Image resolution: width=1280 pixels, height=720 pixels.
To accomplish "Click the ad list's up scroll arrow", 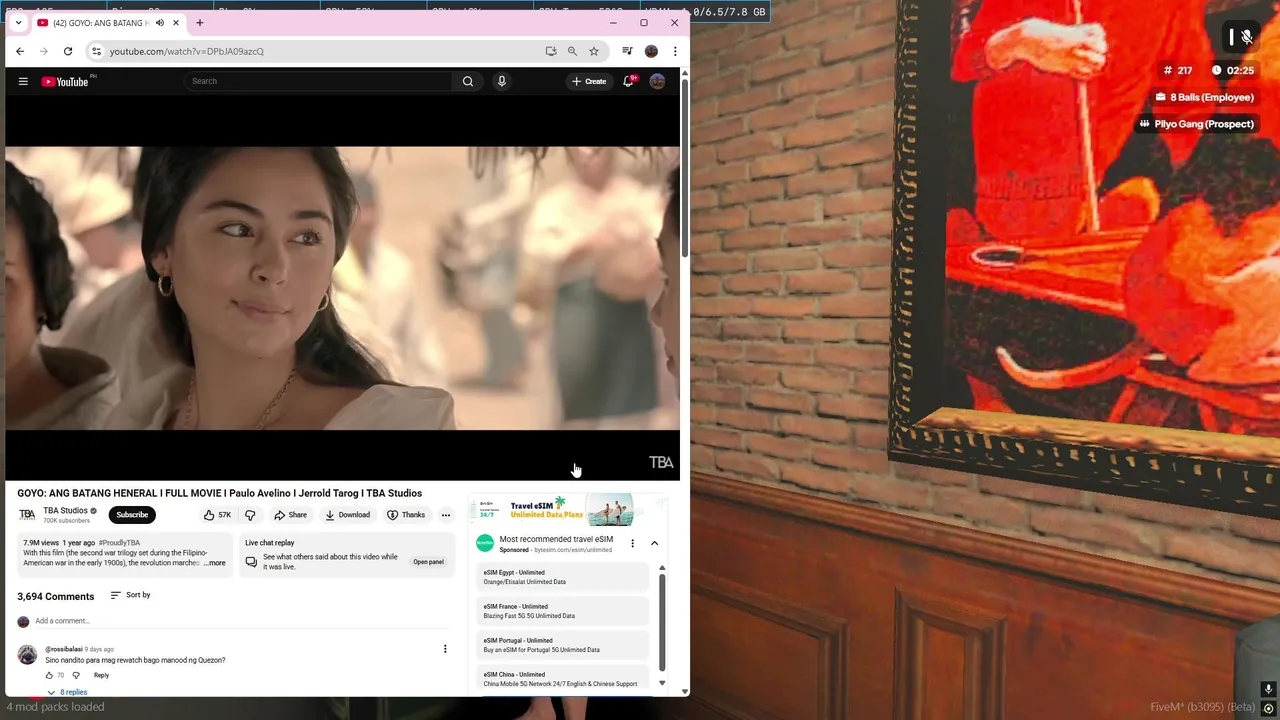I will tap(662, 568).
